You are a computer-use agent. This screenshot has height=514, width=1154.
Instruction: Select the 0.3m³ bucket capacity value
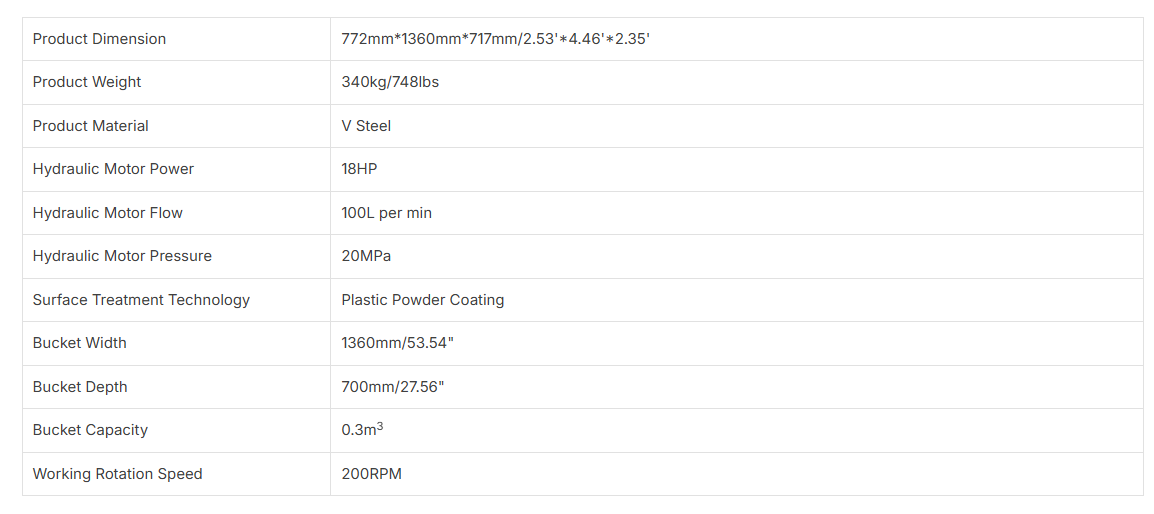(362, 430)
